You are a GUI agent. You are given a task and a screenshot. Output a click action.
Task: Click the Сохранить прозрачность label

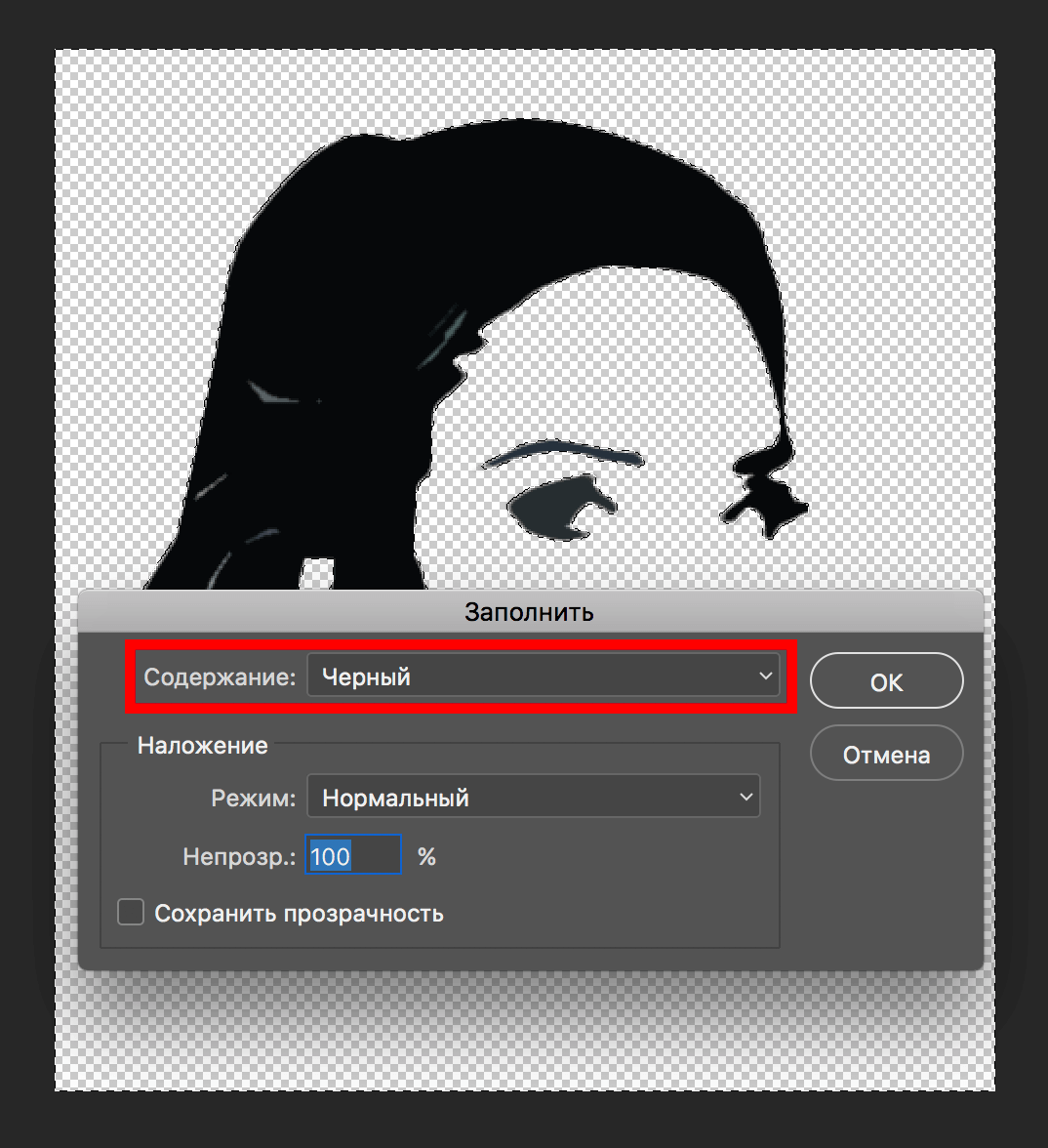(298, 913)
